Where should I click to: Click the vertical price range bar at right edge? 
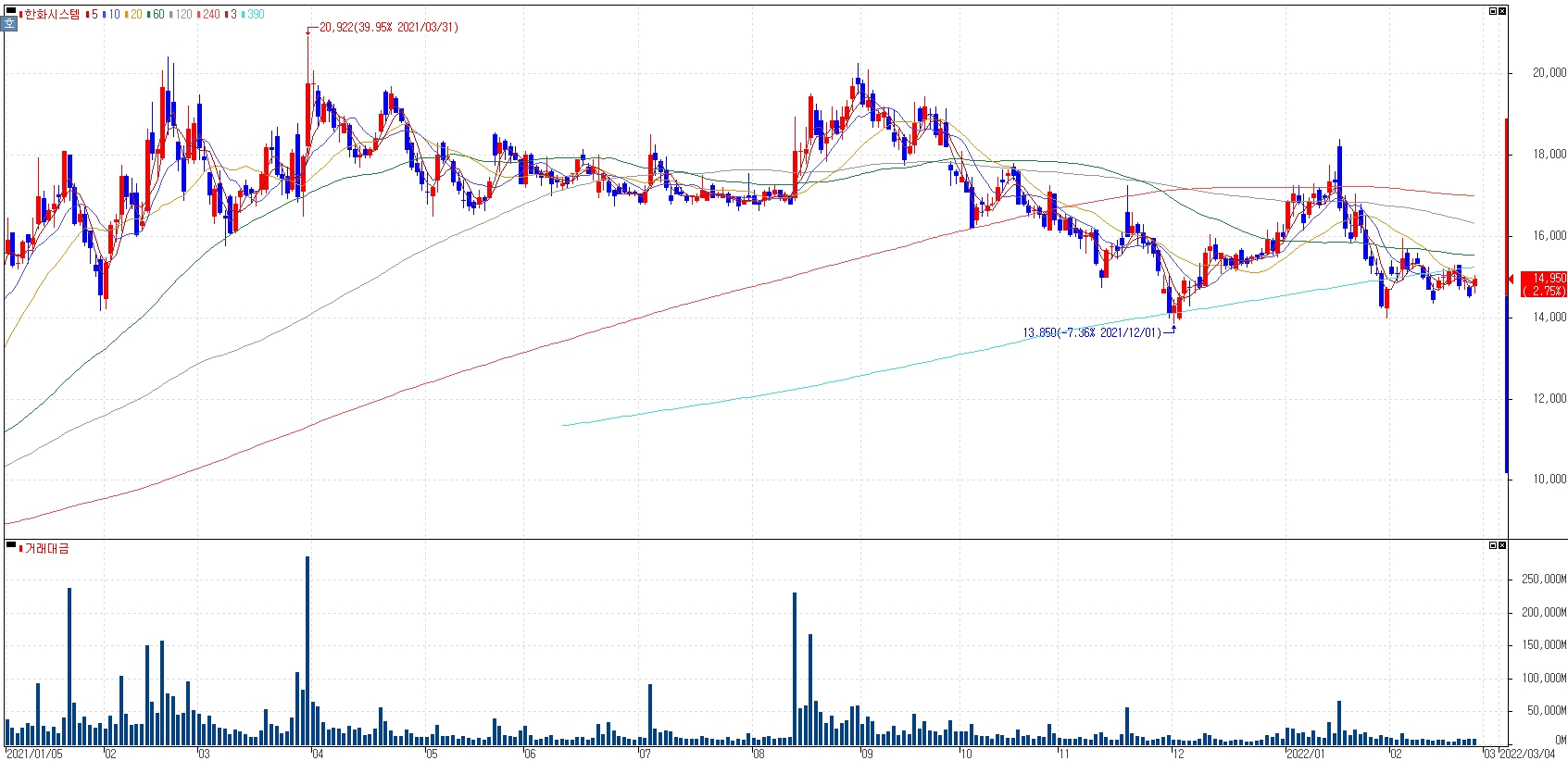1507,295
